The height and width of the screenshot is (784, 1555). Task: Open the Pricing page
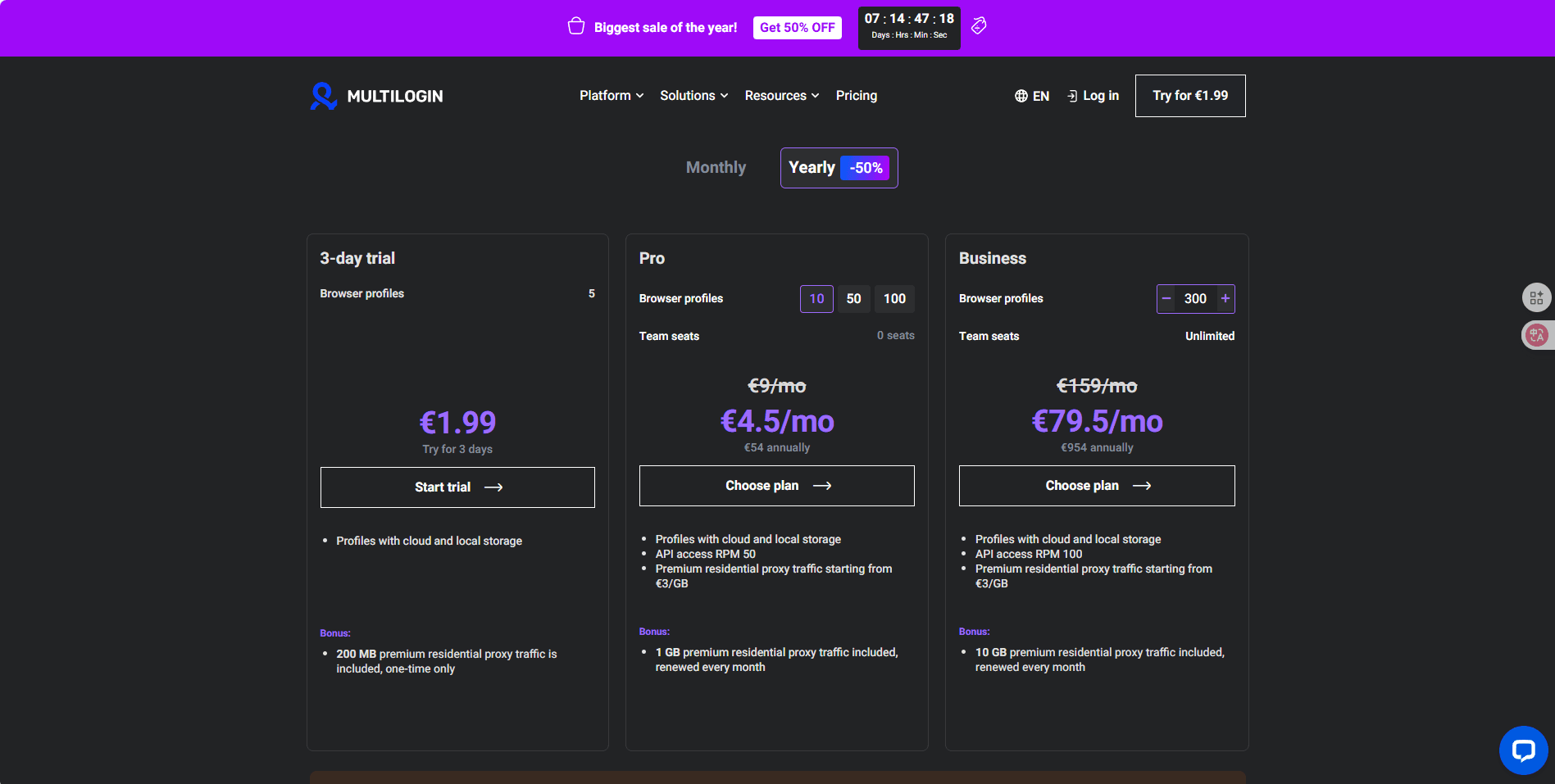click(856, 96)
